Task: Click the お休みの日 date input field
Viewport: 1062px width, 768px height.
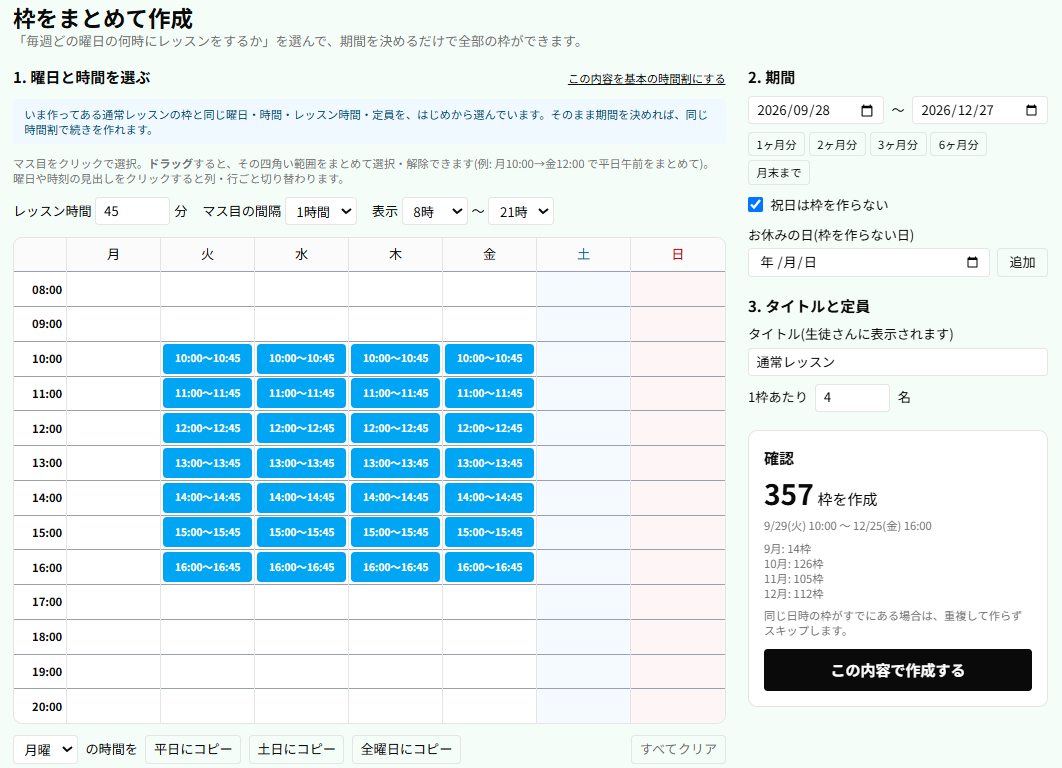Action: tap(868, 263)
